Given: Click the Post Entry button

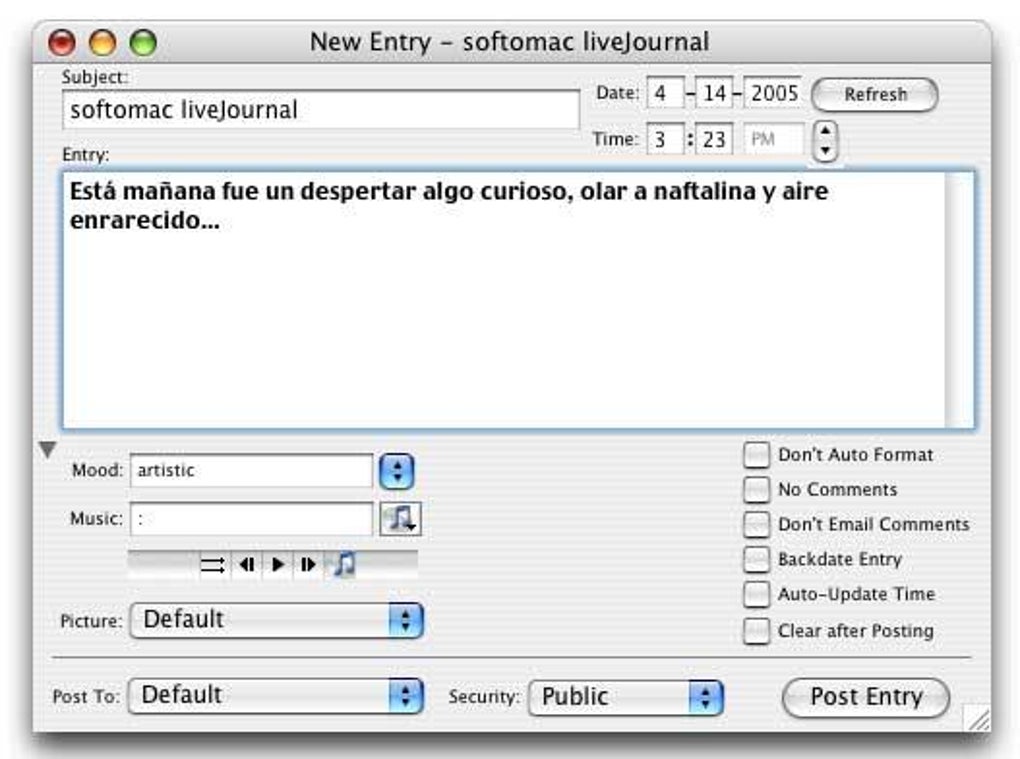Looking at the screenshot, I should tap(866, 698).
